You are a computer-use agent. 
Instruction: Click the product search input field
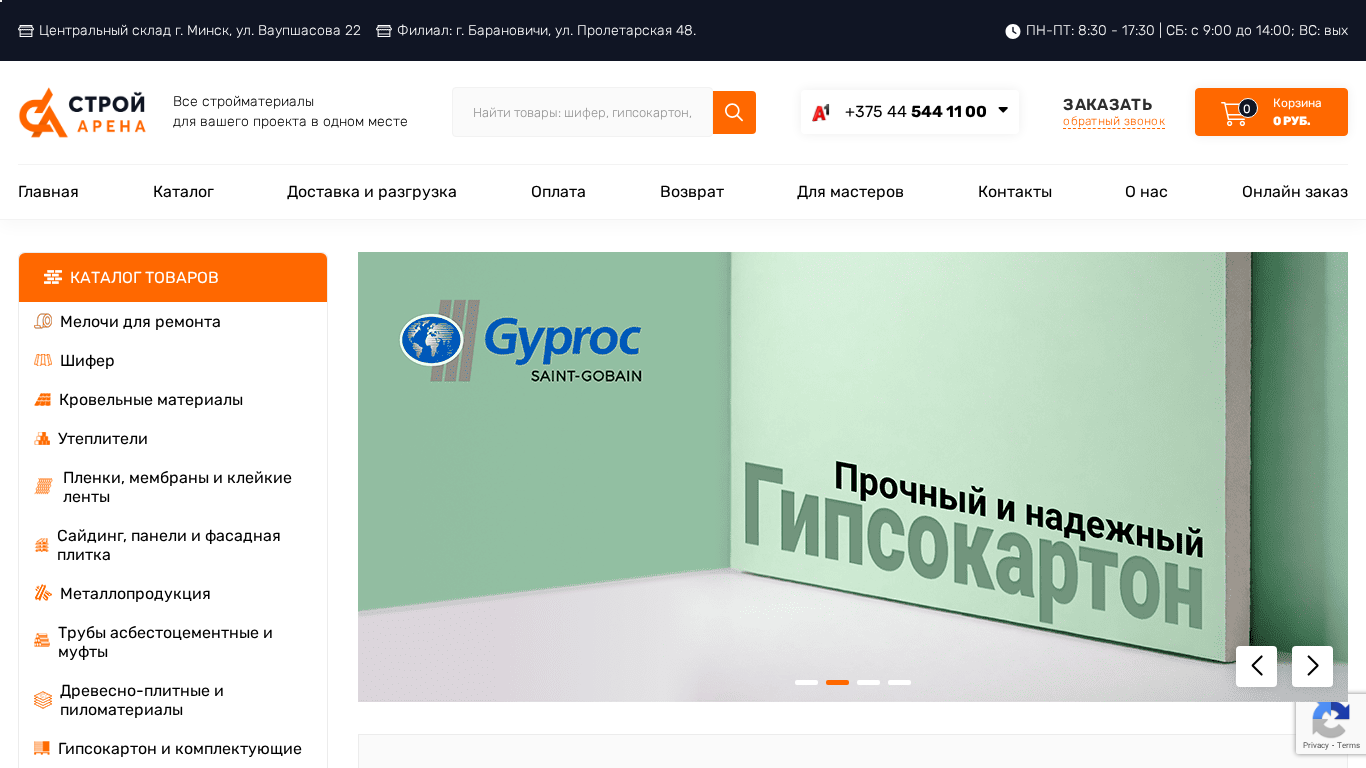coord(583,112)
